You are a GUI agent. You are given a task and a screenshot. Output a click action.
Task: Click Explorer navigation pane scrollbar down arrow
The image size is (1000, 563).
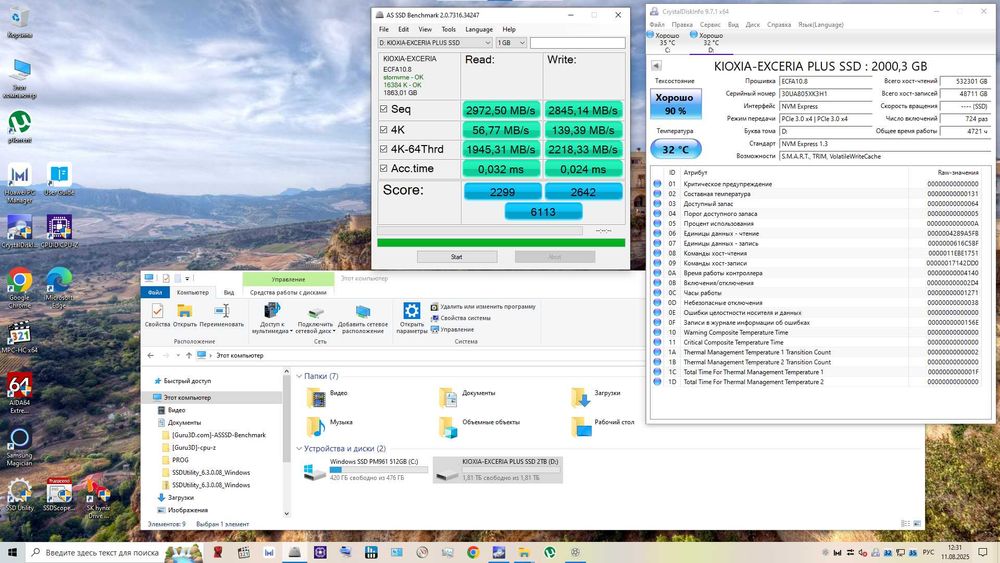286,513
